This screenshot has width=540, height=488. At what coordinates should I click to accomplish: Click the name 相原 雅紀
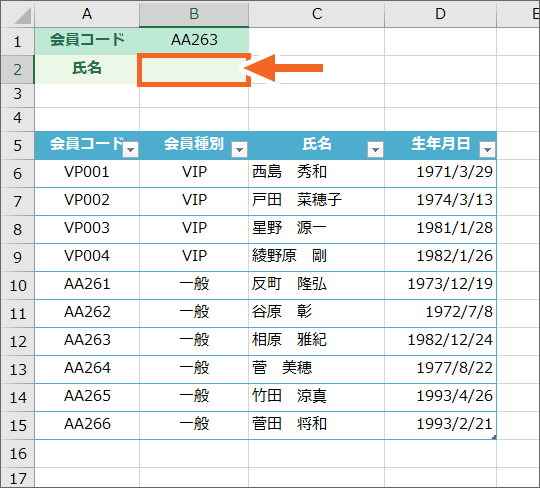[289, 340]
